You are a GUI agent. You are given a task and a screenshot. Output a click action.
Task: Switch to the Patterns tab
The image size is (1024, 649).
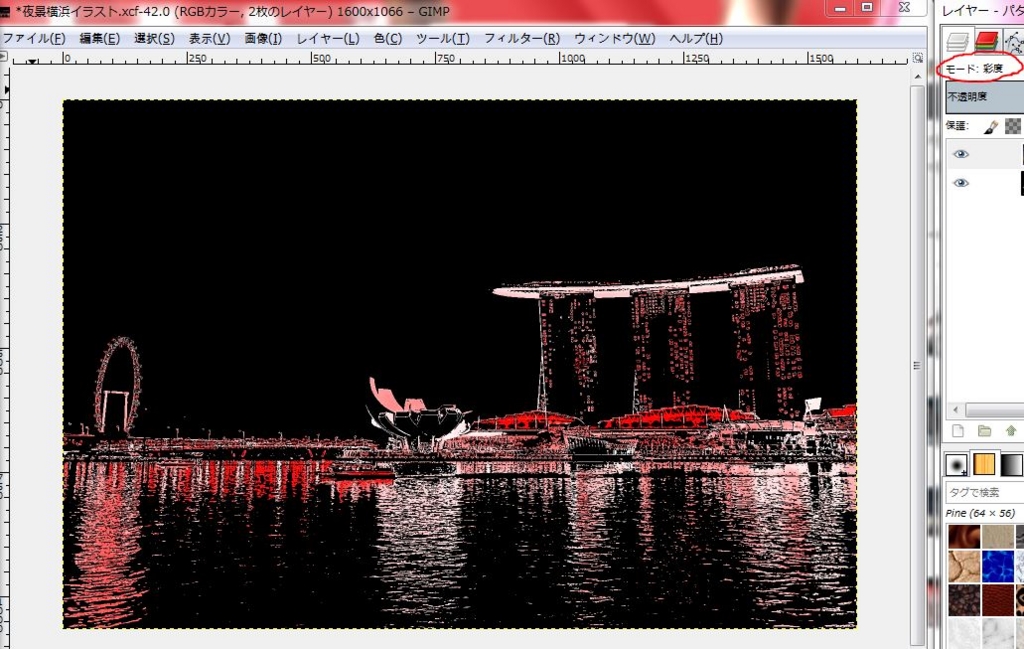pyautogui.click(x=984, y=464)
